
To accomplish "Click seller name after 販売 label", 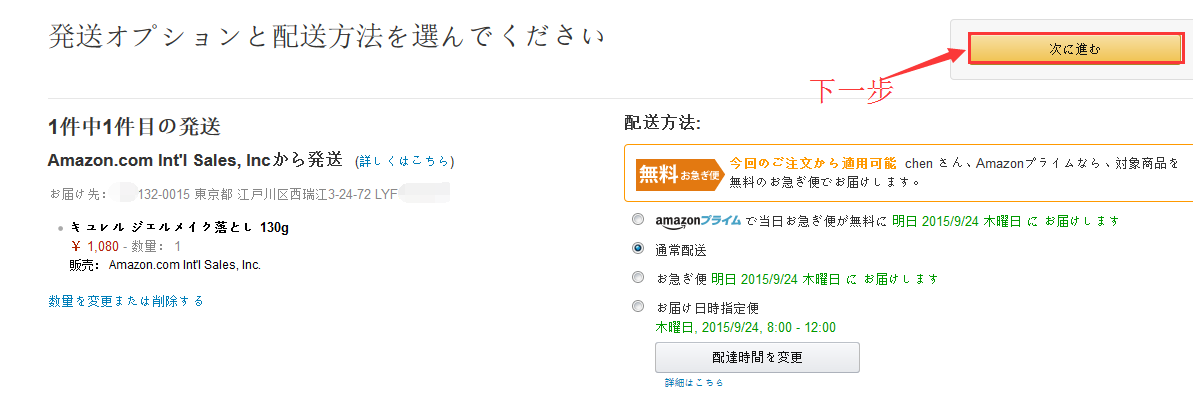I will coord(185,265).
